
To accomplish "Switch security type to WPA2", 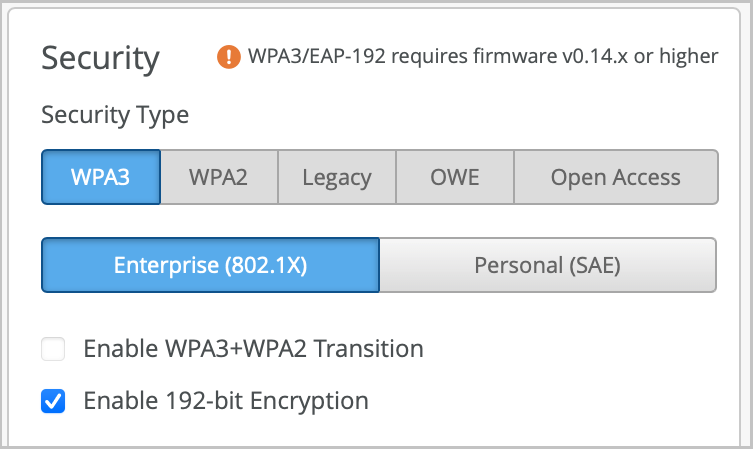I will coord(218,178).
